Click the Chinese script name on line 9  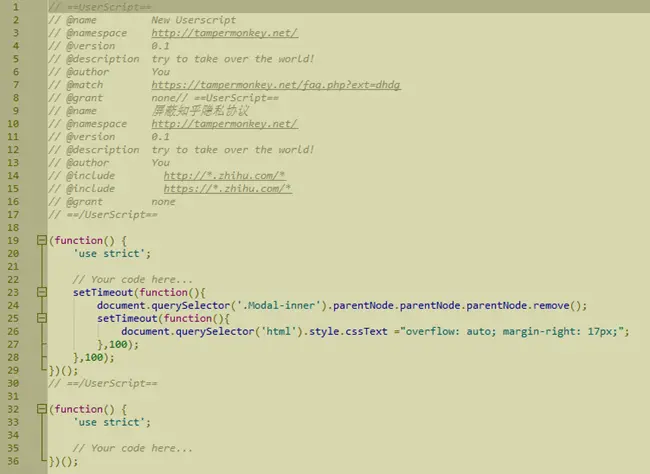coord(200,111)
